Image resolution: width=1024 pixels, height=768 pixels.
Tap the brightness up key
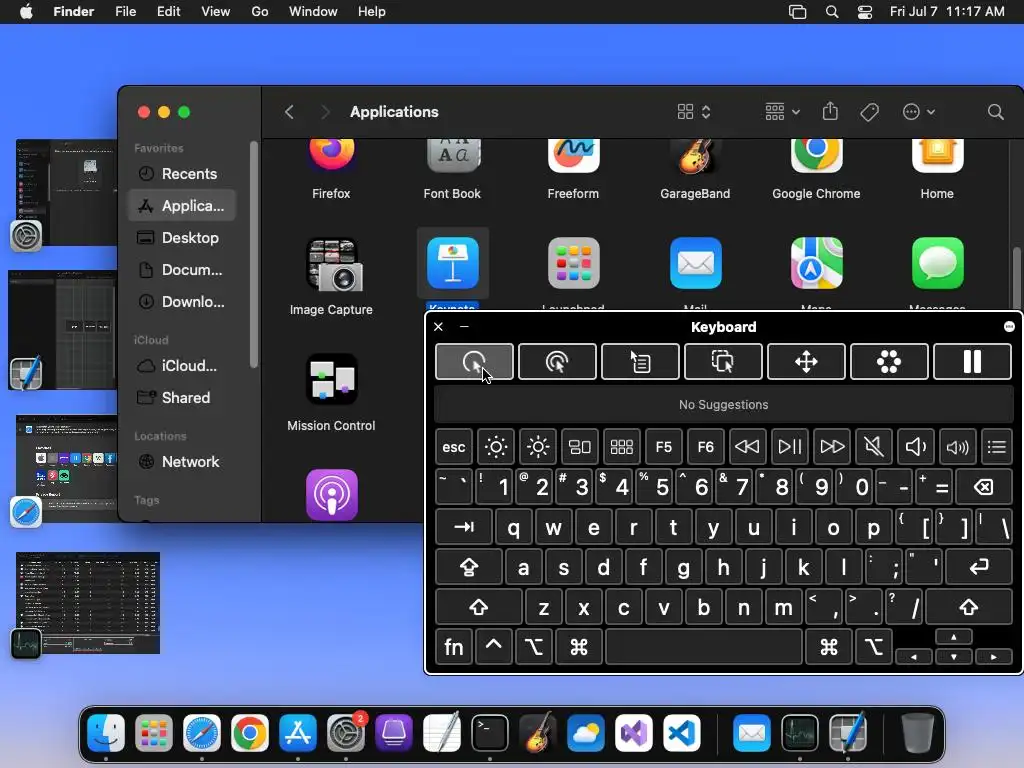[537, 447]
